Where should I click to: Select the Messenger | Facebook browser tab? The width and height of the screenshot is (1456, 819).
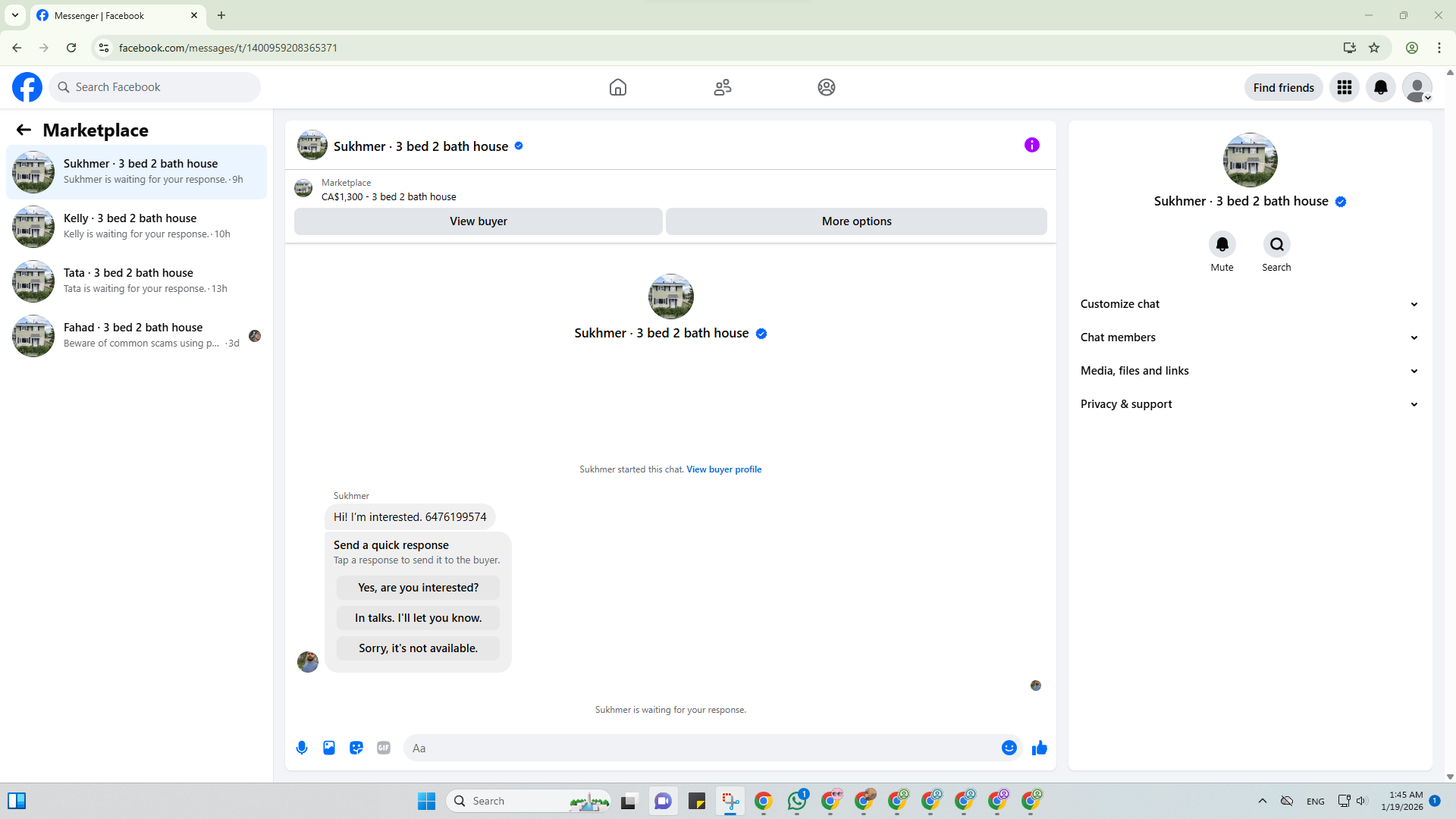118,15
